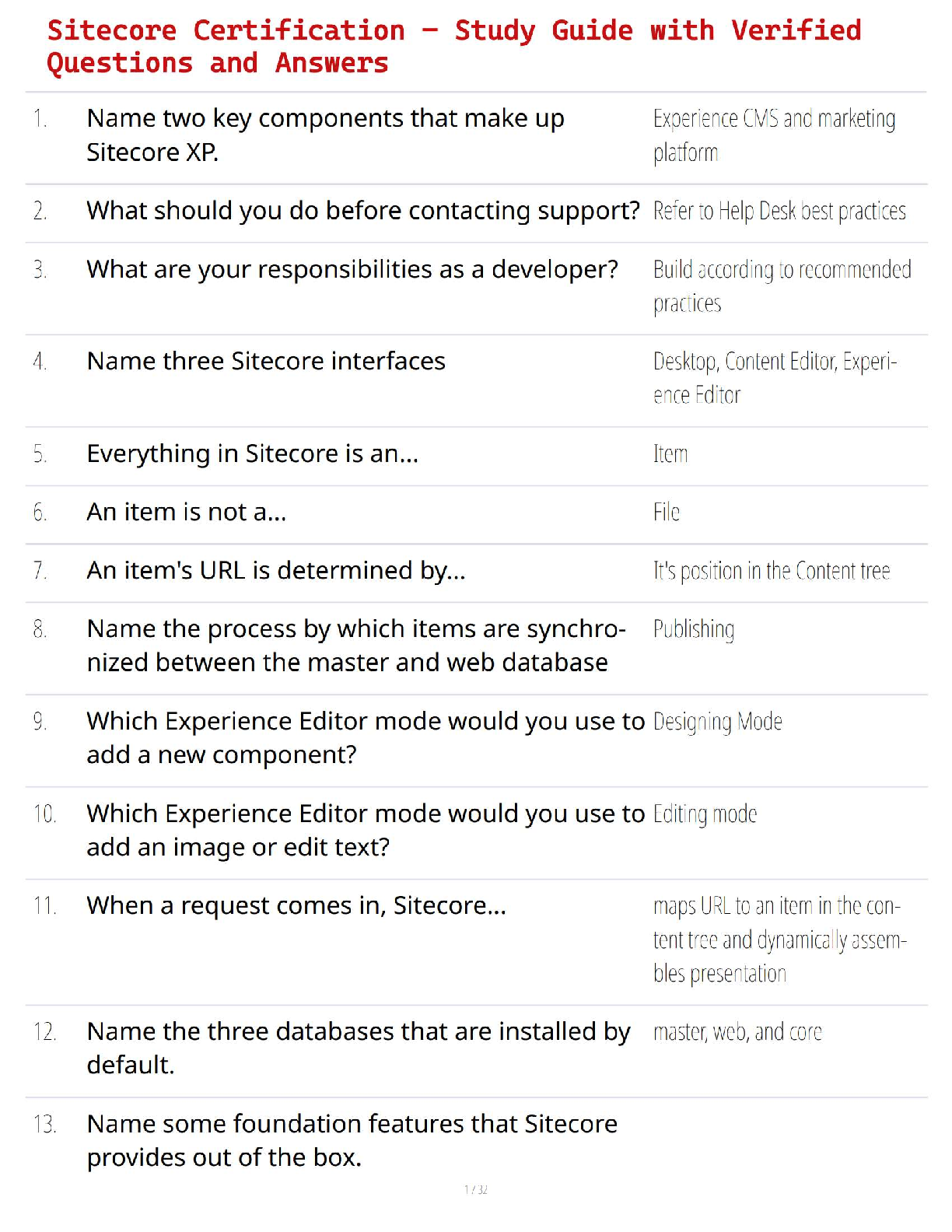Click the answer 'File'

[x=666, y=512]
